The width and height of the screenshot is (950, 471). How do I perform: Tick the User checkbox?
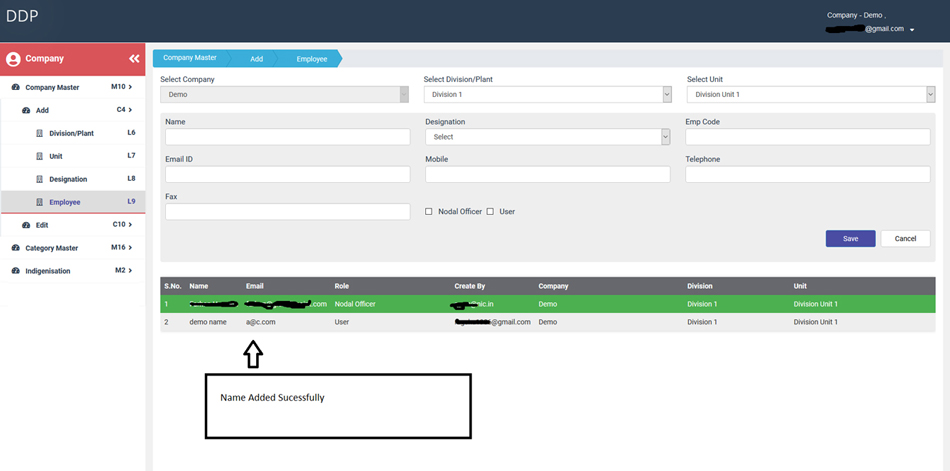coord(490,212)
